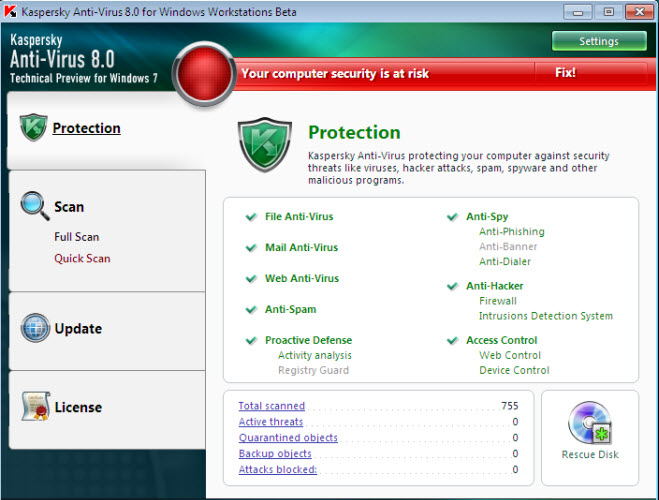Click the checkmark next to Proactive Defense
This screenshot has height=500, width=659.
coord(251,340)
